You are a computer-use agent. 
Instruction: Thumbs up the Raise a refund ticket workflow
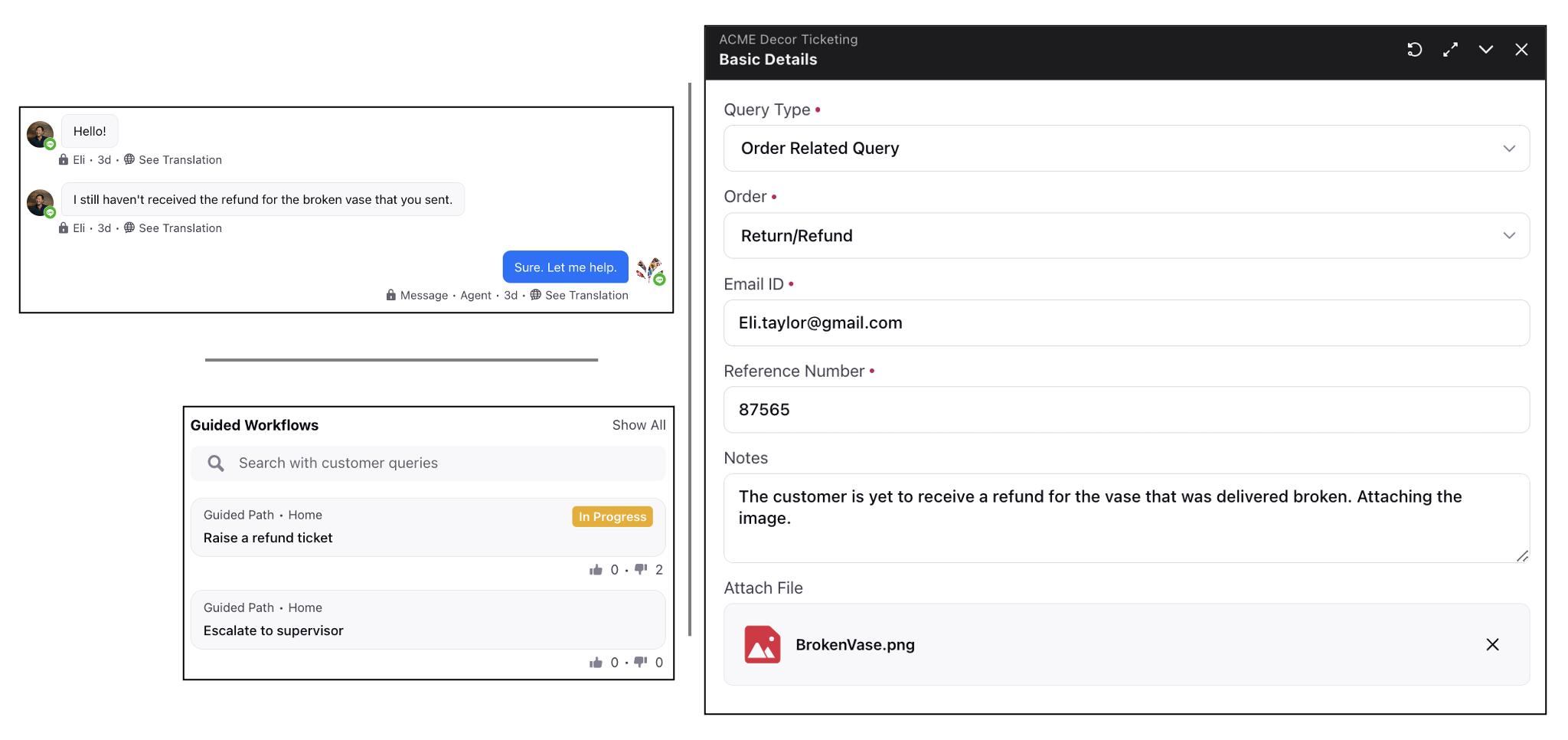coord(596,570)
